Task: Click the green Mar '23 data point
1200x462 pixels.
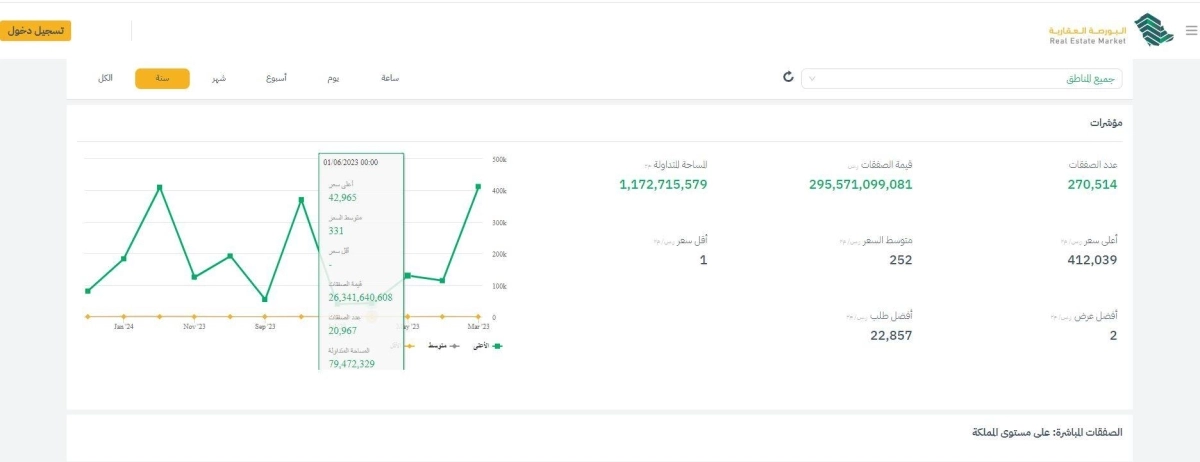Action: (478, 187)
